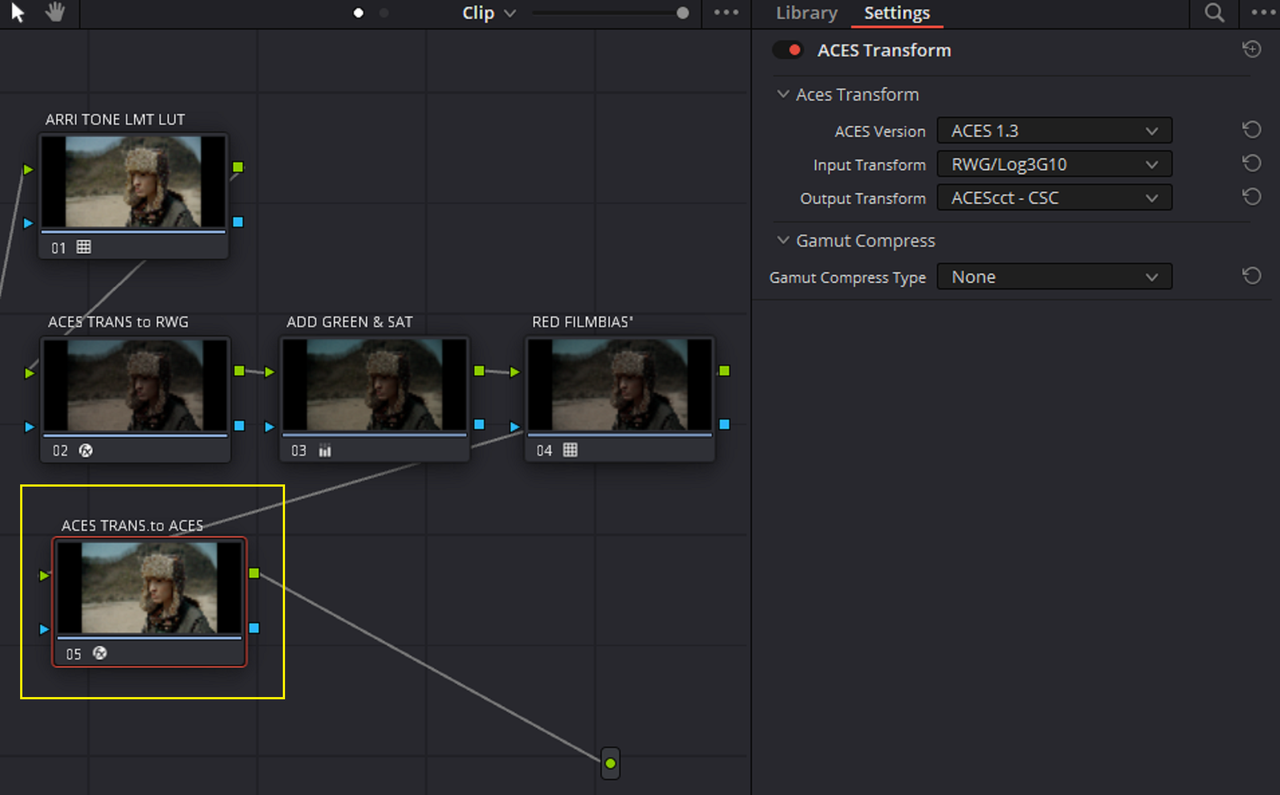Open the effects panel three-dot options menu
The image size is (1280, 795).
(1264, 13)
